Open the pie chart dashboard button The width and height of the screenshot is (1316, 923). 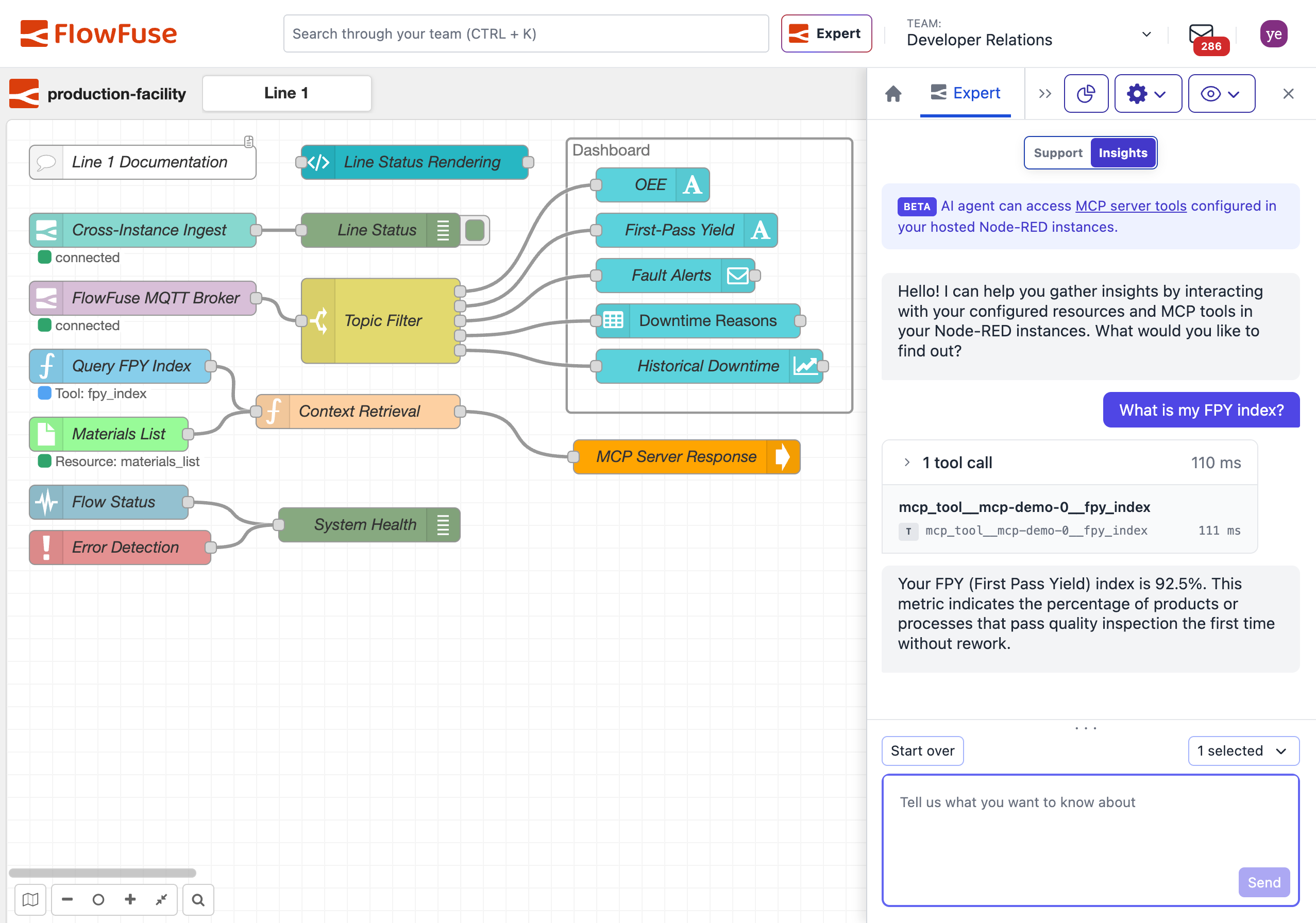[x=1086, y=93]
